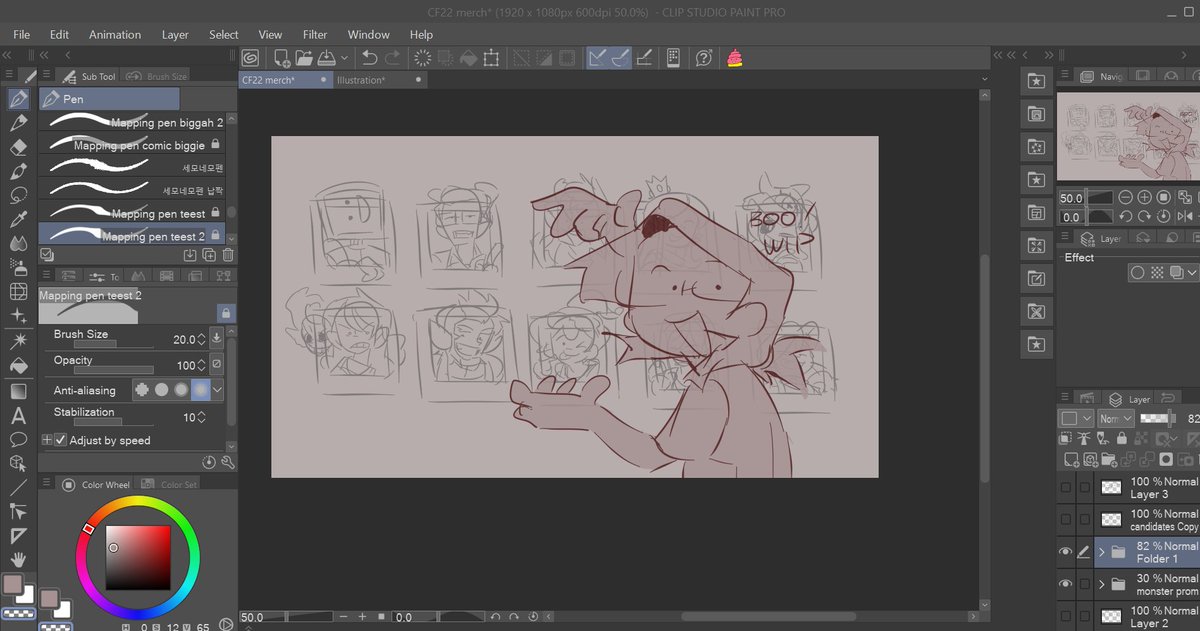Open the Anti-aliasing options dropdown
This screenshot has width=1200, height=631.
click(x=218, y=390)
